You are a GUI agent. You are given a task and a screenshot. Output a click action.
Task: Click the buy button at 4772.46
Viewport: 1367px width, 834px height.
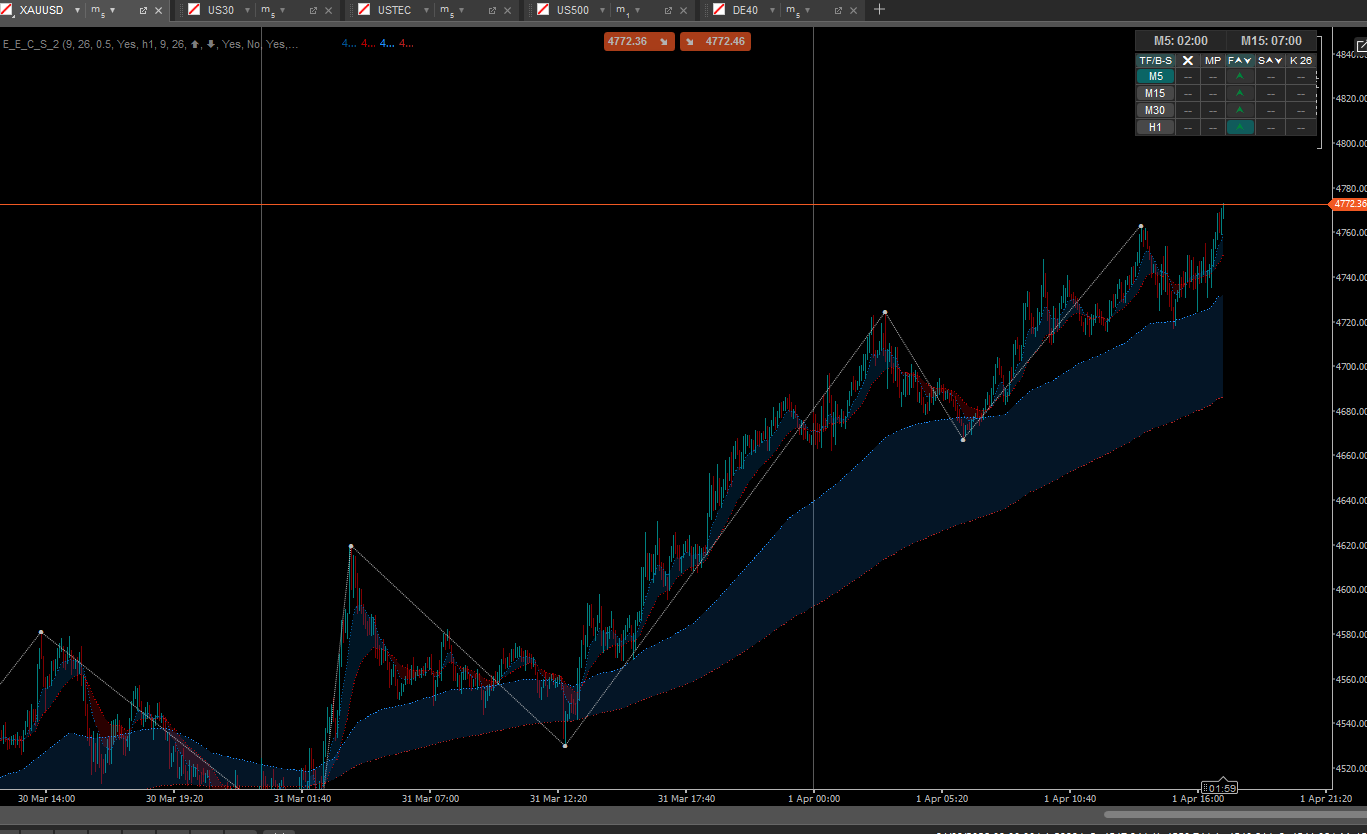[715, 41]
